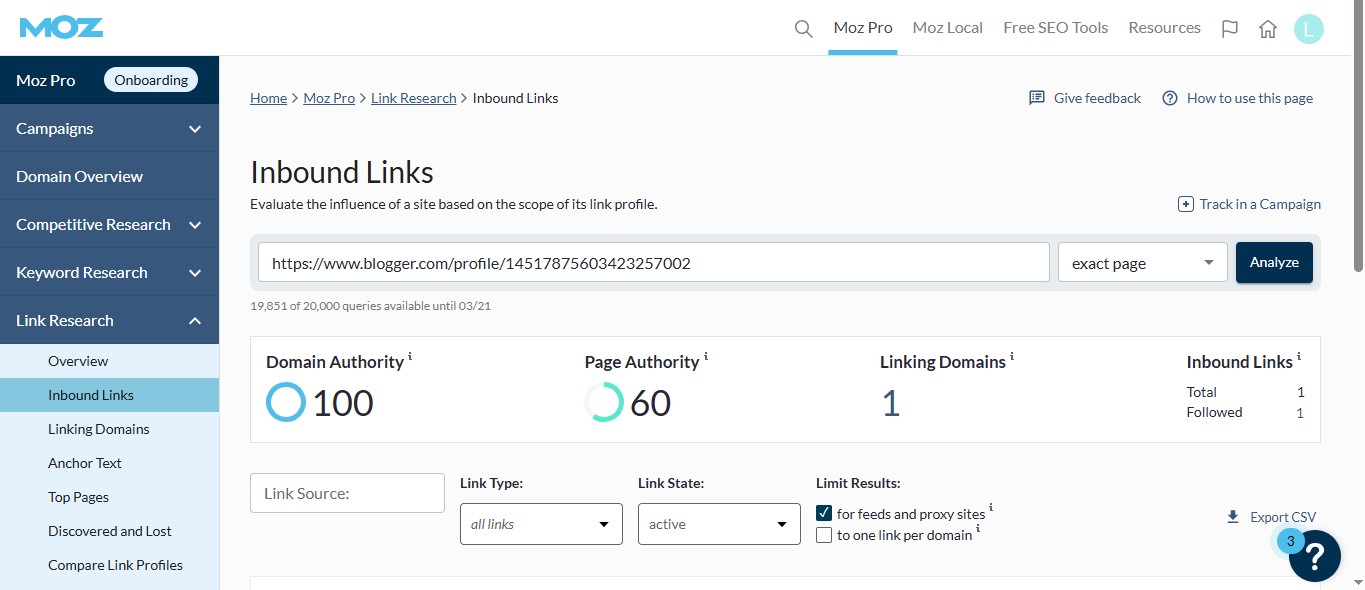This screenshot has width=1365, height=590.
Task: Click the Moz logo
Action: (61, 27)
